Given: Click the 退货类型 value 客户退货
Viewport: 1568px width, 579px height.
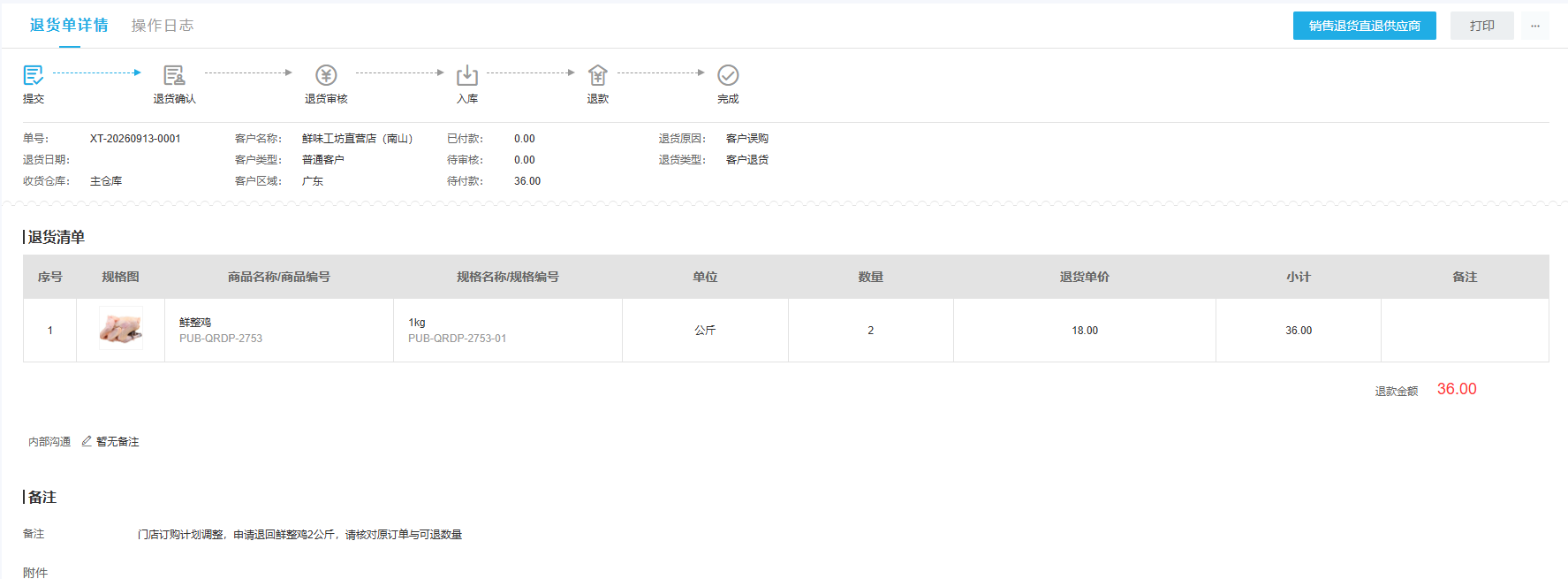Looking at the screenshot, I should (x=747, y=160).
